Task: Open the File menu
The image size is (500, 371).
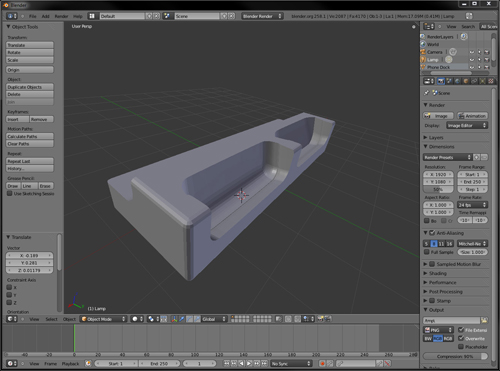Action: coord(33,16)
